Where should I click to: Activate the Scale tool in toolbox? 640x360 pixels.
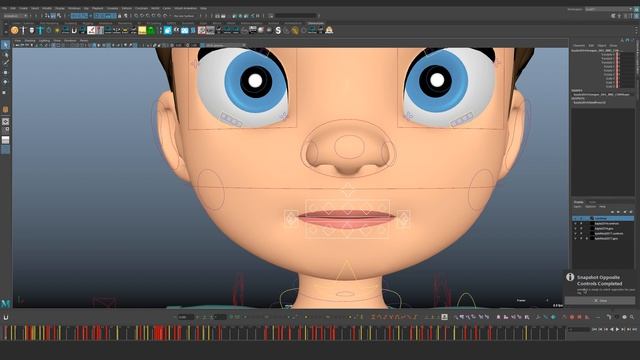click(x=5, y=93)
